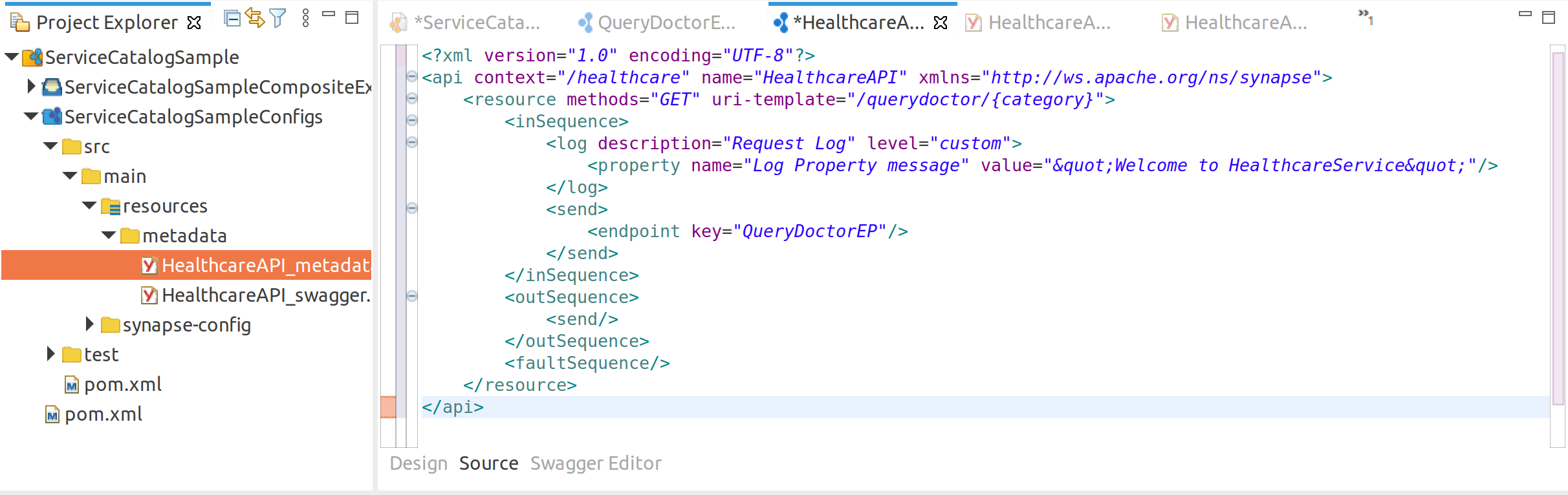Viewport: 1568px width, 495px height.
Task: Click the /healthcare context value
Action: (624, 78)
